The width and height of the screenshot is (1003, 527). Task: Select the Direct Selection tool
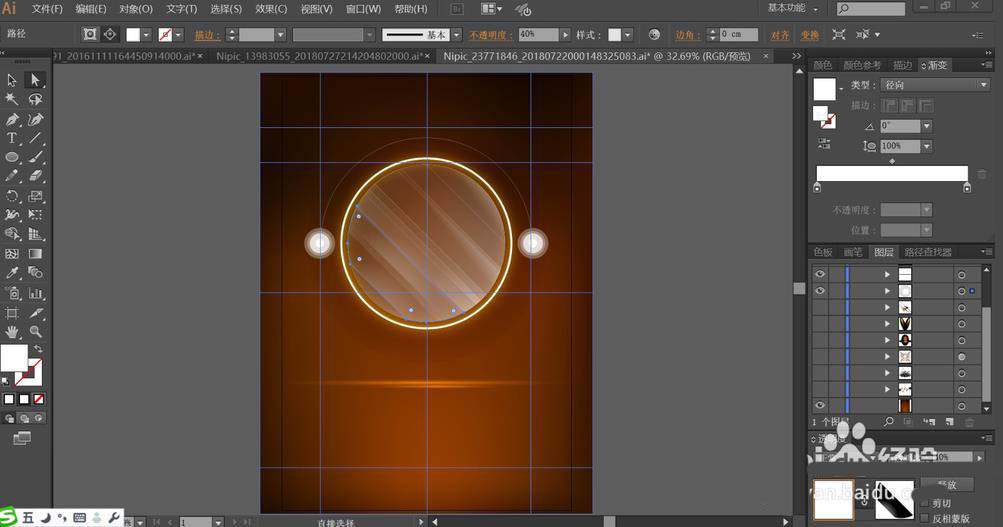(35, 80)
